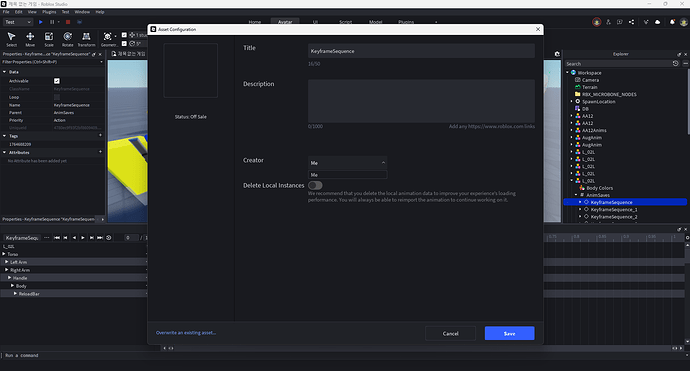The height and width of the screenshot is (371, 690).
Task: Open animation editor options ellipsis menu
Action: [47, 238]
